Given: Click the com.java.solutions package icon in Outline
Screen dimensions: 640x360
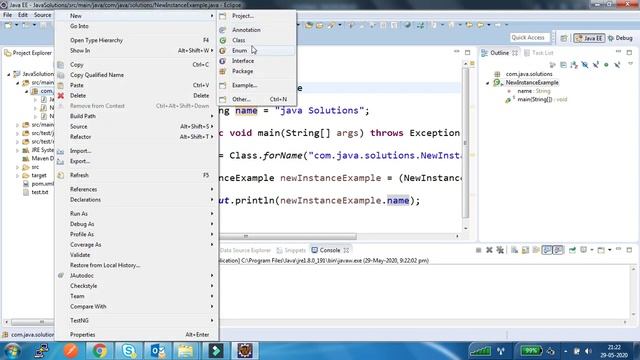Looking at the screenshot, I should (x=497, y=74).
